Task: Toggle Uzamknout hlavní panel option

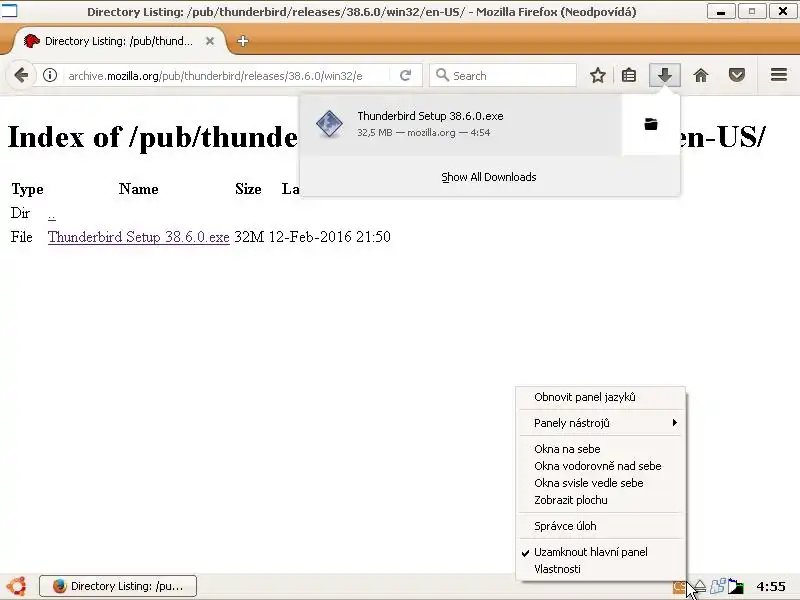Action: 601,552
